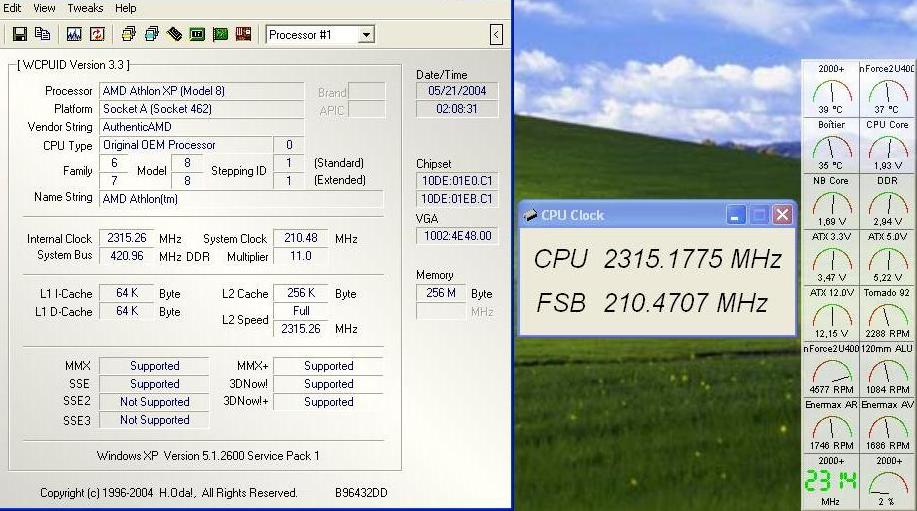The image size is (917, 511).
Task: Click the Vendor String field AuthenticAMD
Action: 202,127
